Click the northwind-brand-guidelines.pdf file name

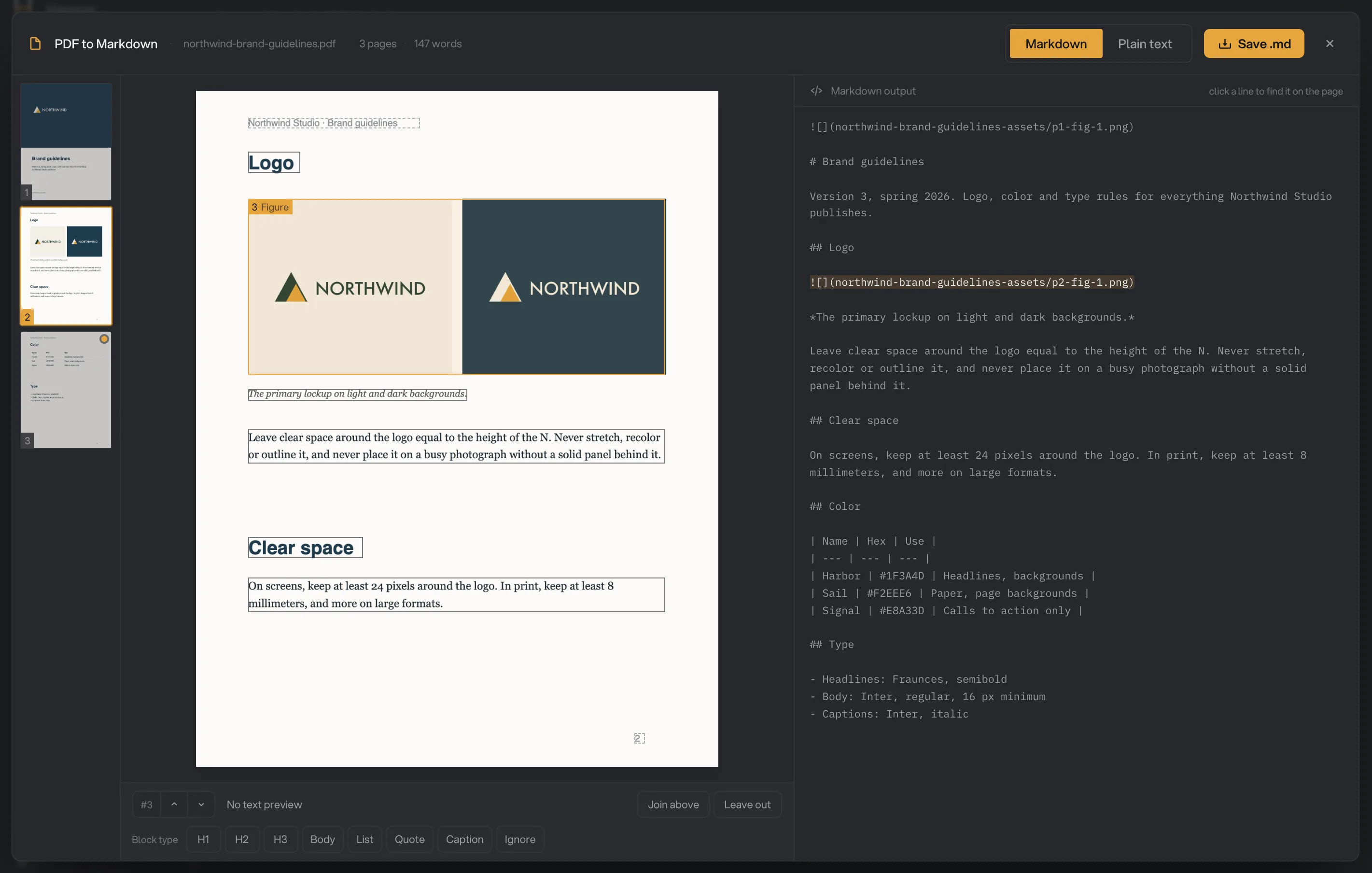point(259,44)
